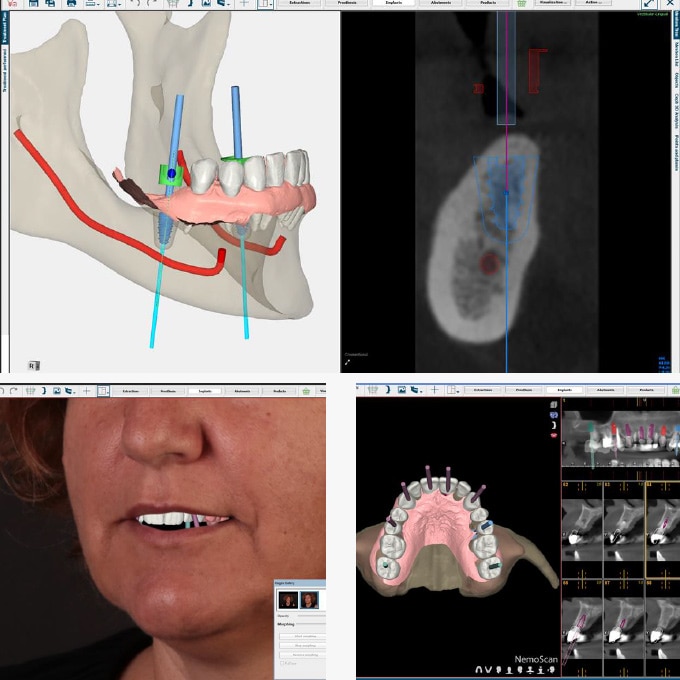Expand the window layout dropdown in the top toolbar
This screenshot has height=680, width=680.
(265, 4)
